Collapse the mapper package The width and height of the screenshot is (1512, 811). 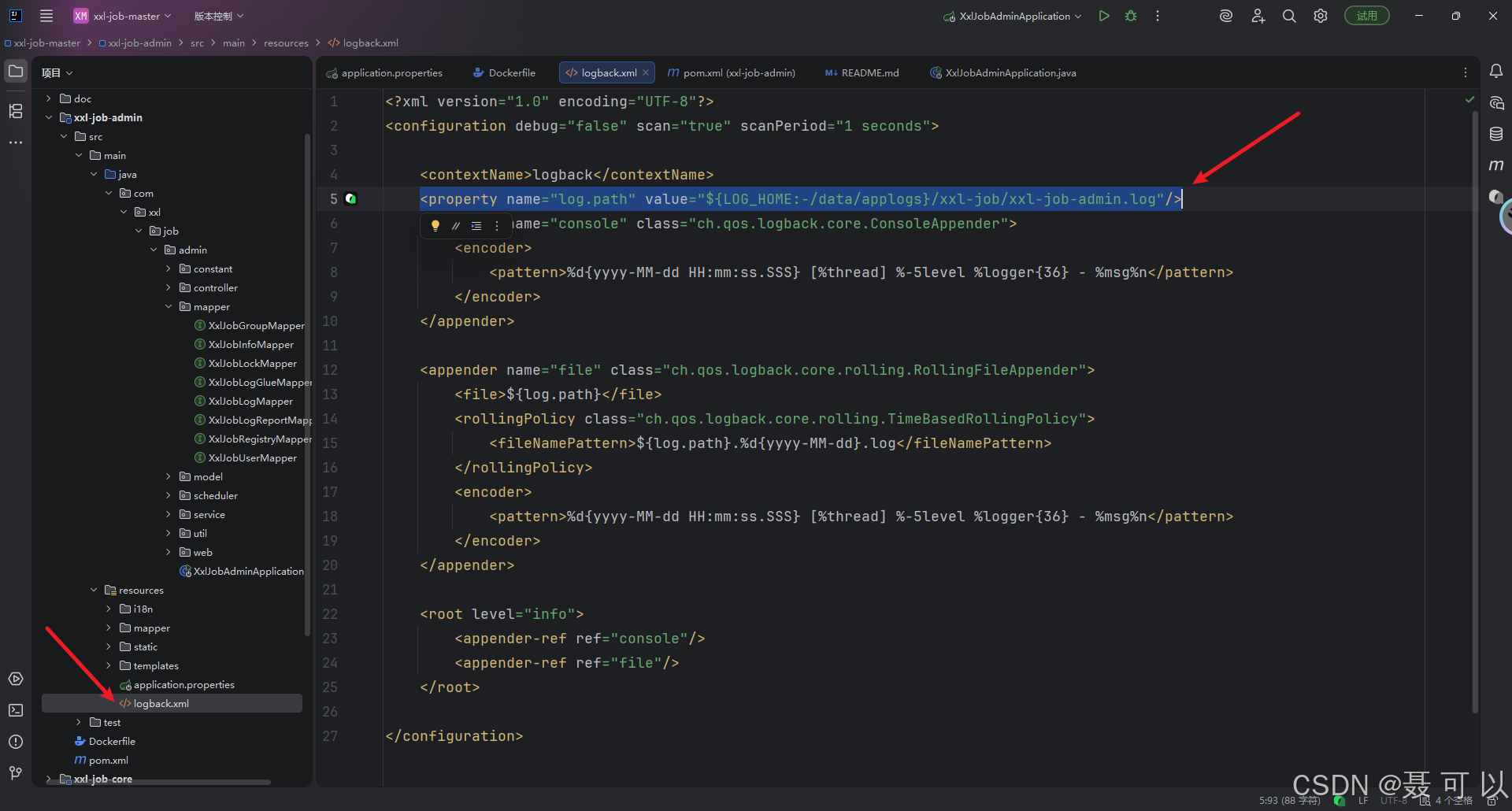[x=169, y=306]
